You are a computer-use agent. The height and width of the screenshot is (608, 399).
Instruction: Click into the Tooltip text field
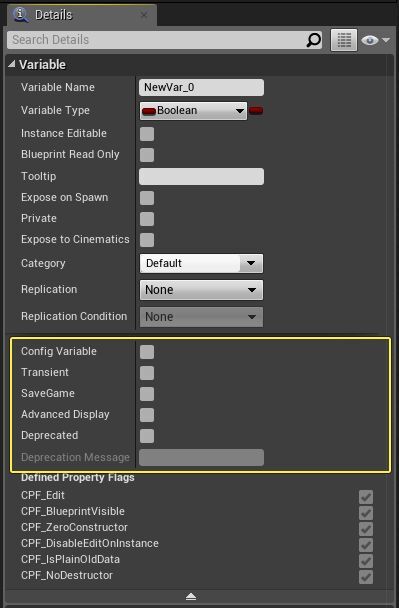[201, 176]
